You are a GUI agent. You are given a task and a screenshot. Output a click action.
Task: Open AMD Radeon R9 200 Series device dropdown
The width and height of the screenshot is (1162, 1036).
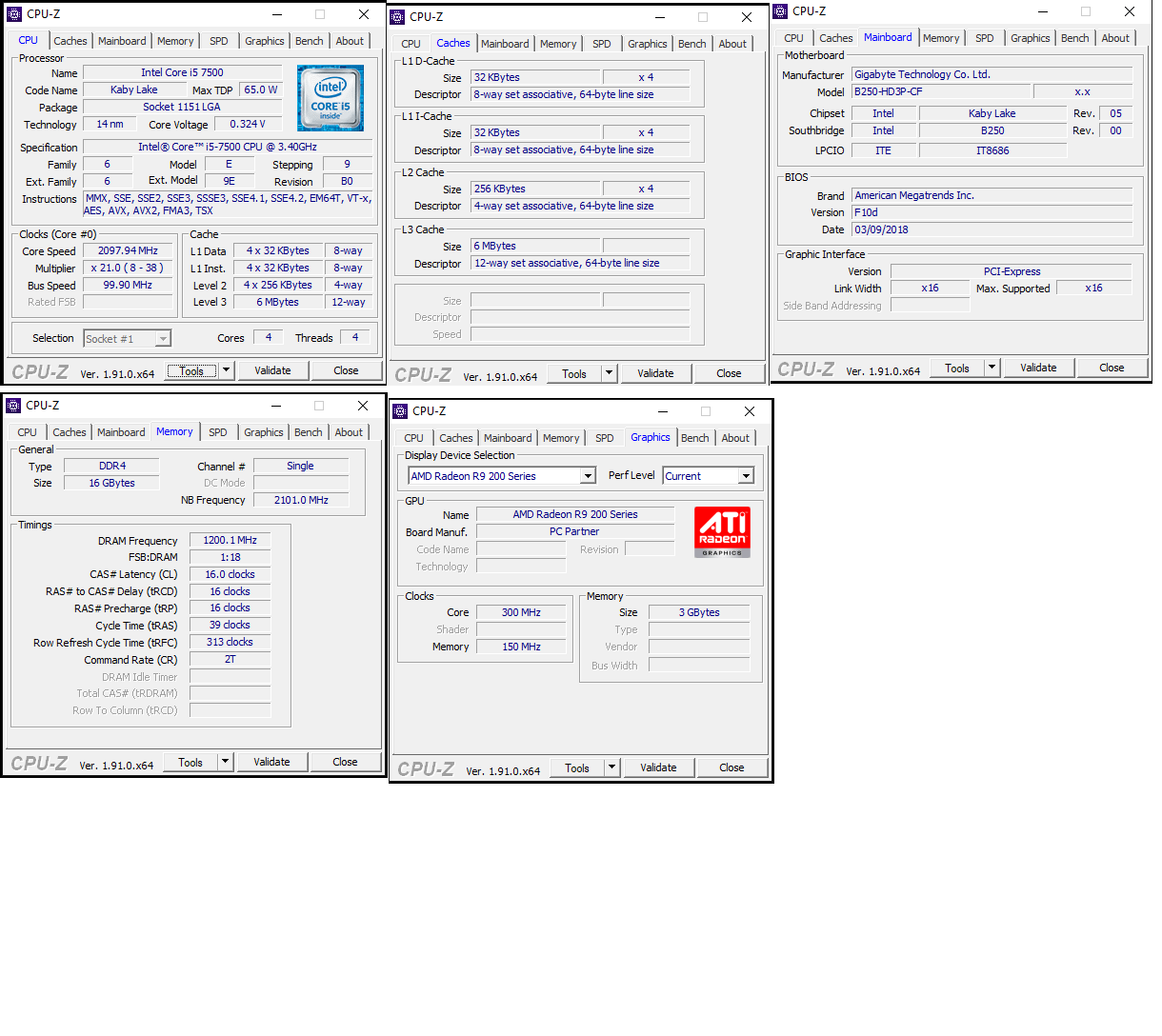pos(502,476)
